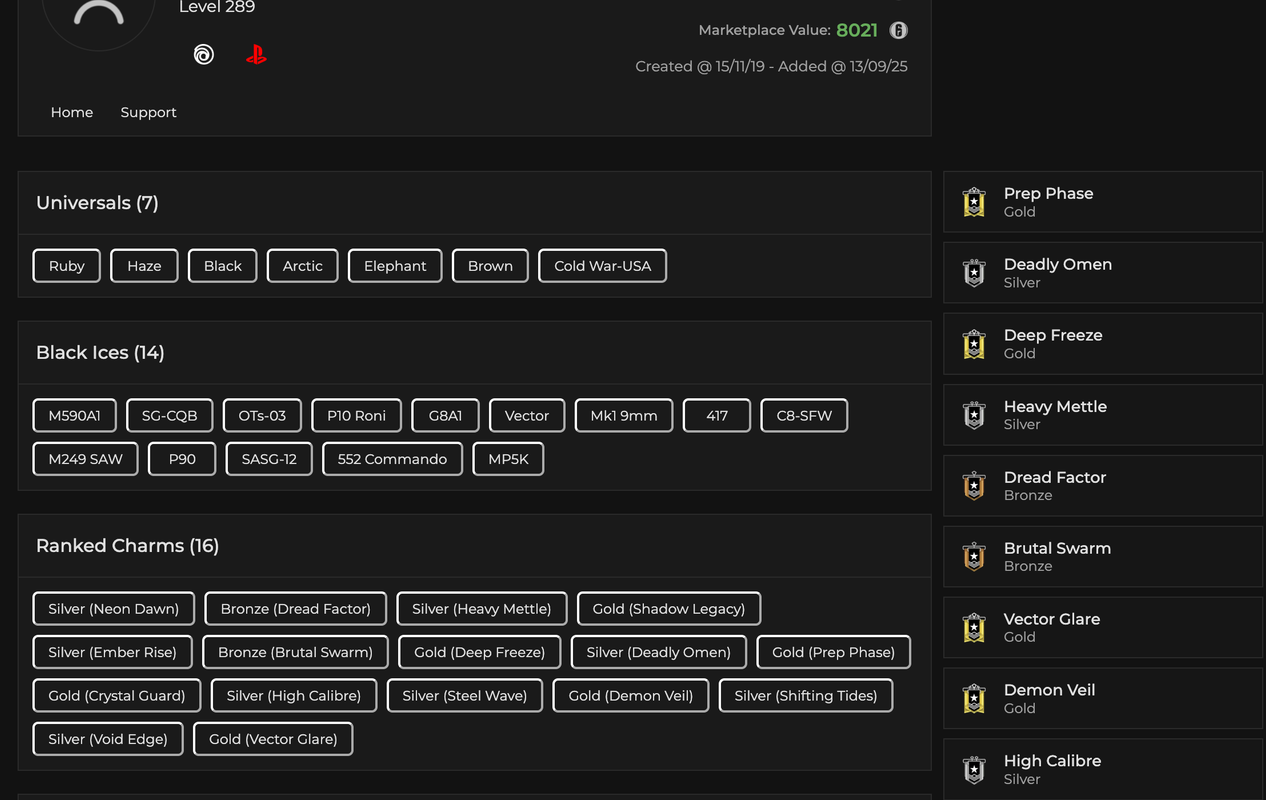Select the Brown universal skin tag

(490, 266)
